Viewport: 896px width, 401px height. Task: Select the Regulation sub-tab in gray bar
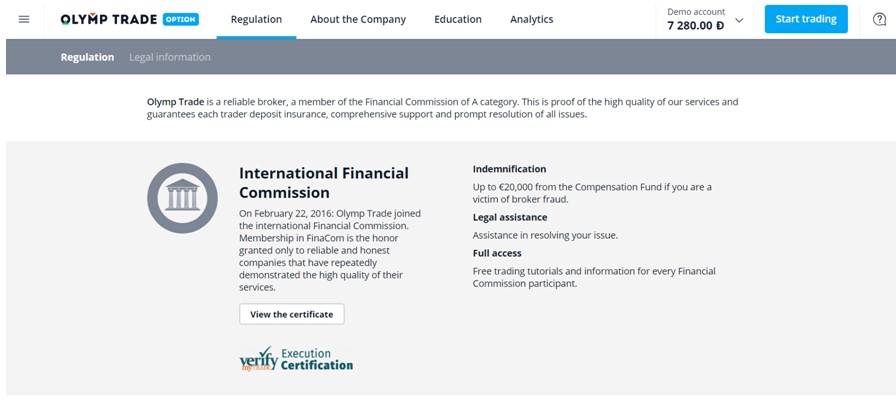pyautogui.click(x=87, y=57)
